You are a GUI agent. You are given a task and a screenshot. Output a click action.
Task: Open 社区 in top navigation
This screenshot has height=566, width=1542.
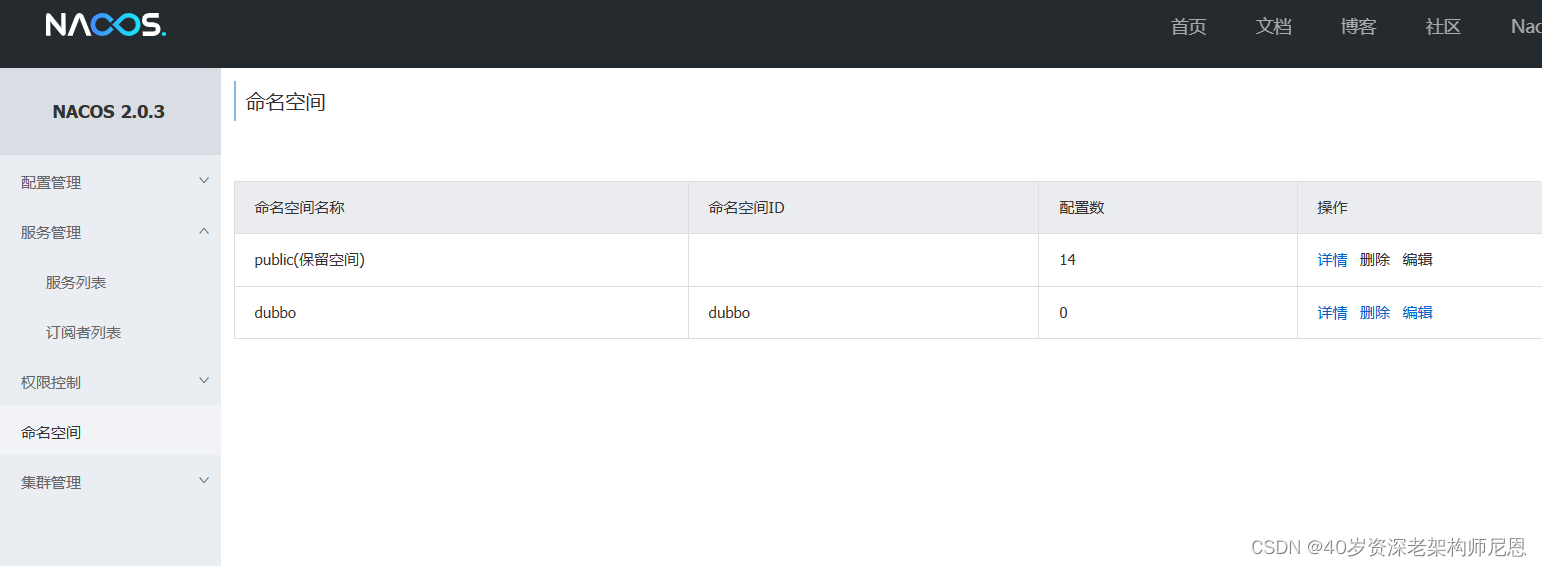(x=1444, y=27)
